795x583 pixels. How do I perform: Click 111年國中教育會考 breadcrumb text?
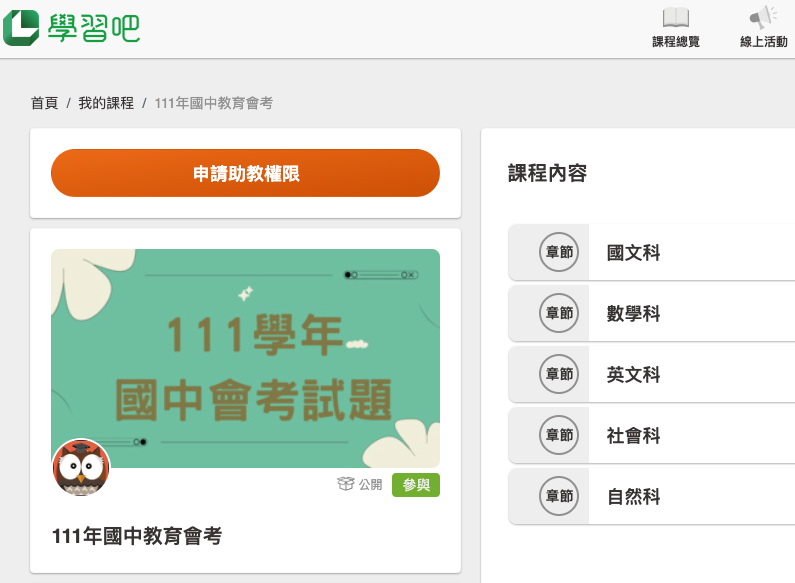coord(213,103)
